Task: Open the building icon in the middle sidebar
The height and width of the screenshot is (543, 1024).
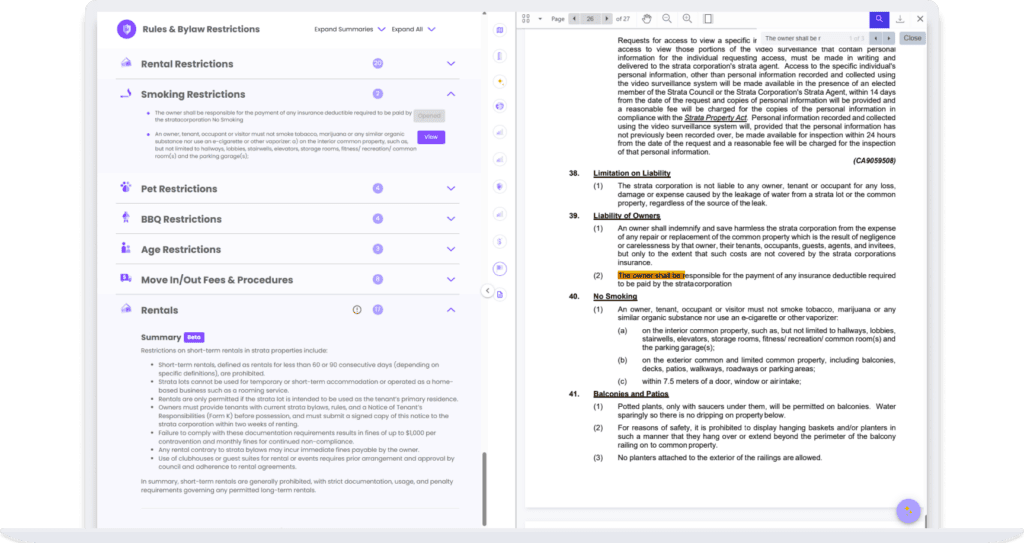Action: (x=500, y=56)
